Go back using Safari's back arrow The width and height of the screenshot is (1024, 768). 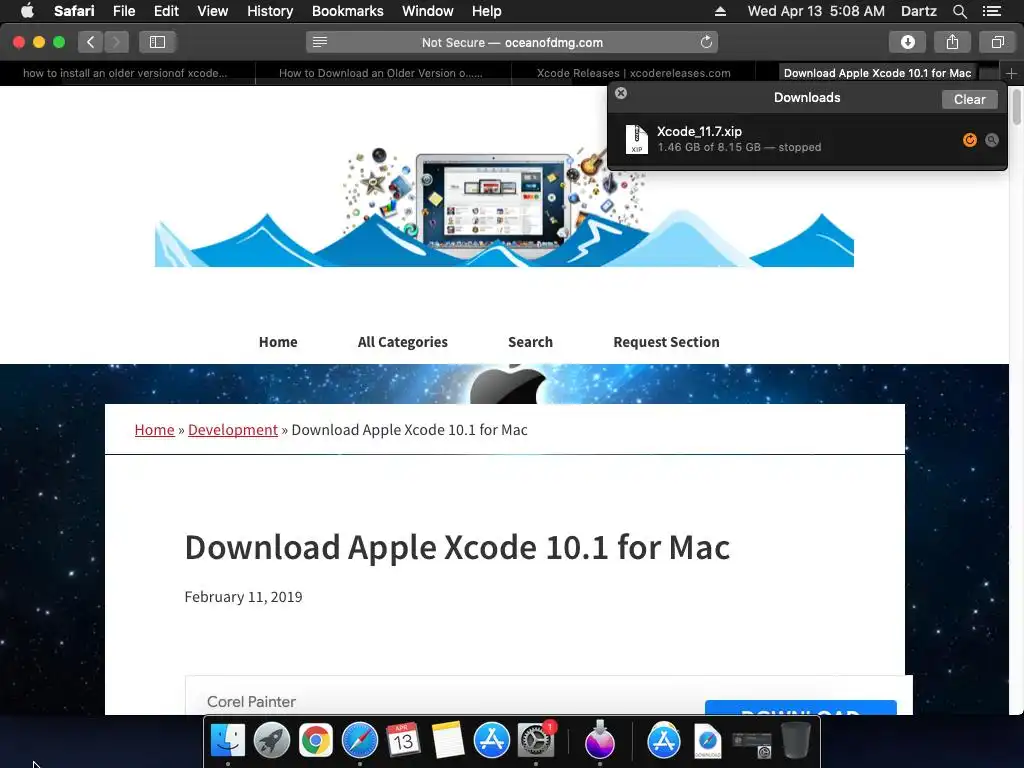91,42
